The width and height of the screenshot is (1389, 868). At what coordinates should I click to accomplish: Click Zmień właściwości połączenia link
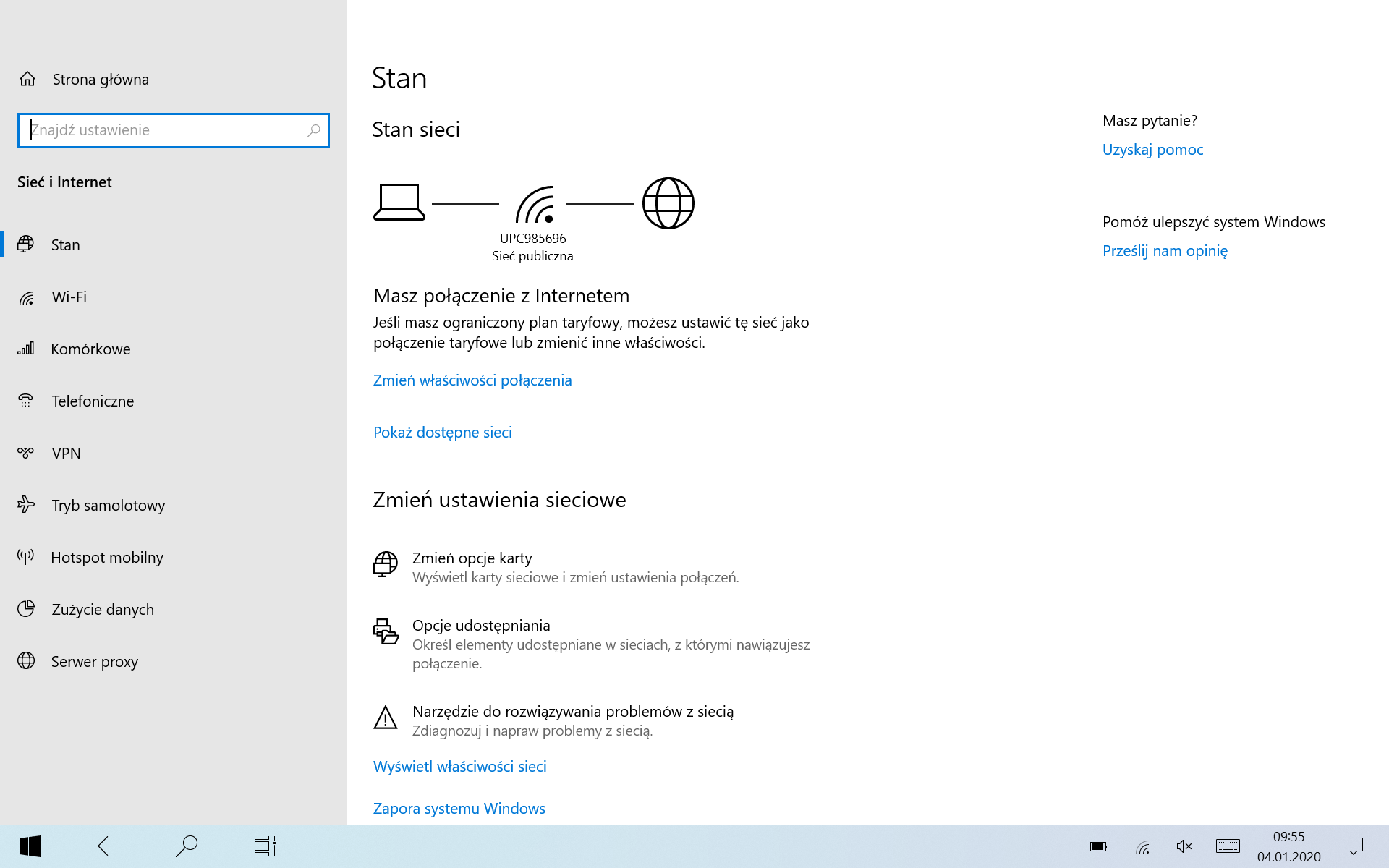tap(472, 380)
